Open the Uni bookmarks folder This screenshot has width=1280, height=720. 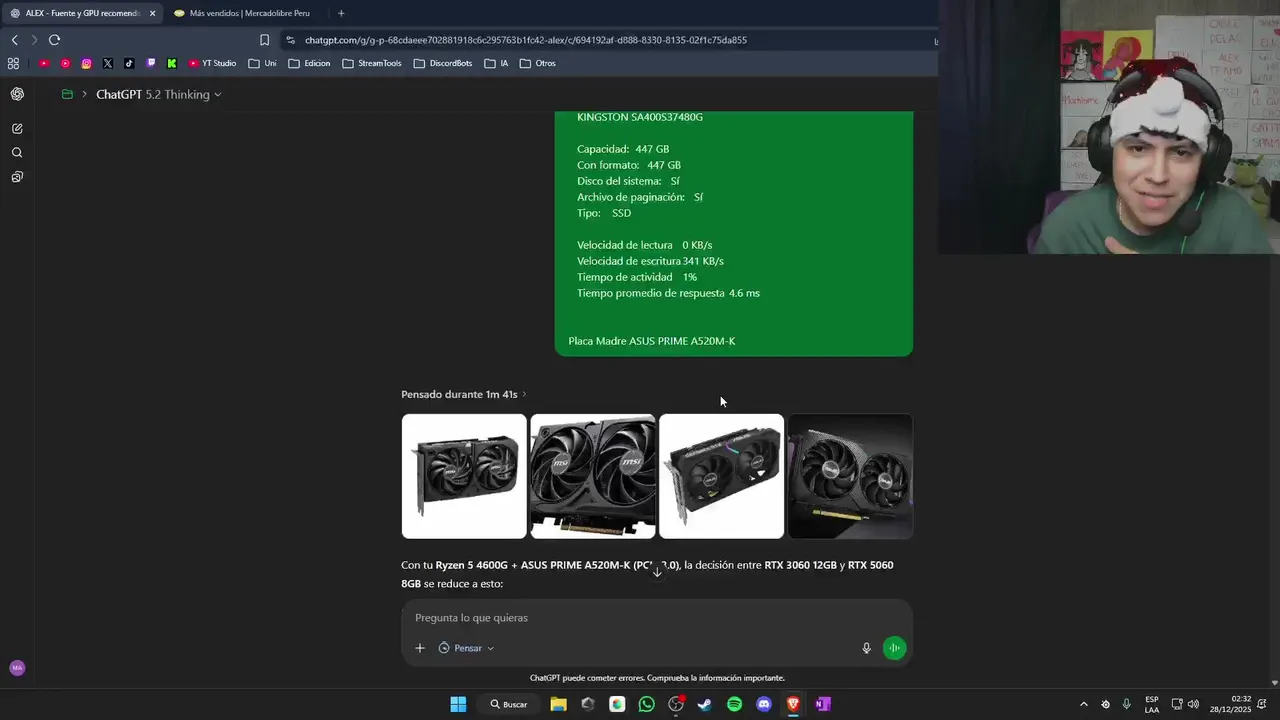coord(262,63)
